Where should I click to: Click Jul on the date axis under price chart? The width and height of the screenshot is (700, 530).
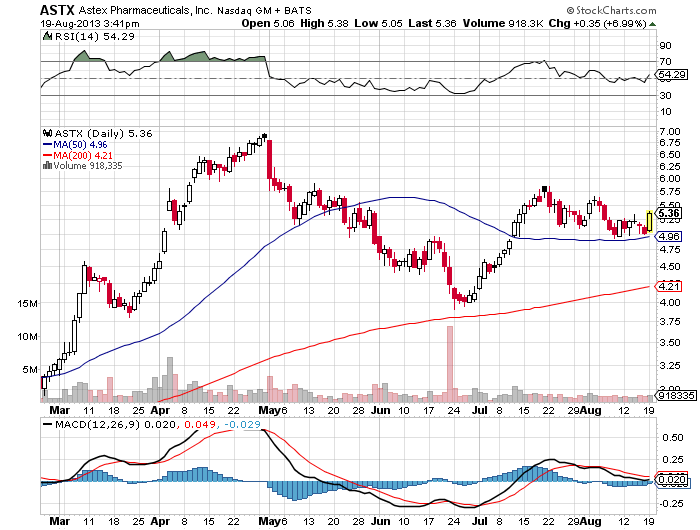pyautogui.click(x=479, y=410)
